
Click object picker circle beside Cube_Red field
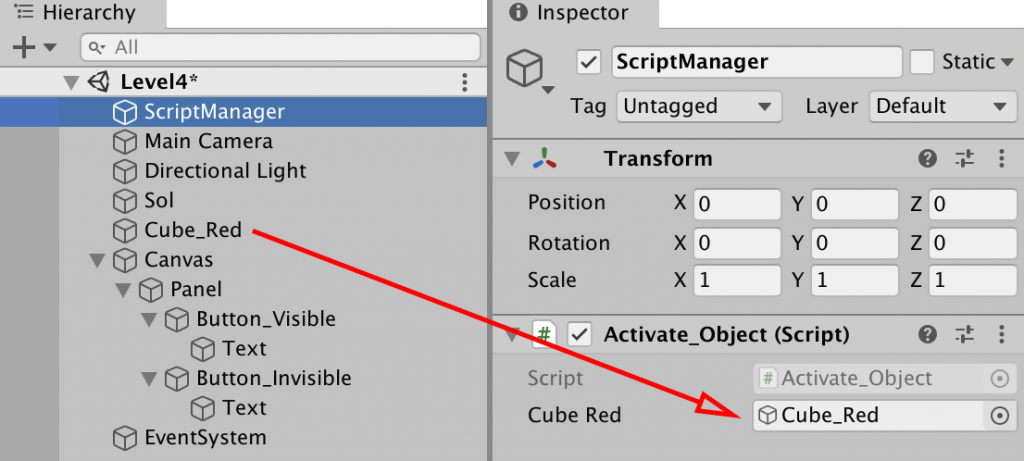[999, 416]
